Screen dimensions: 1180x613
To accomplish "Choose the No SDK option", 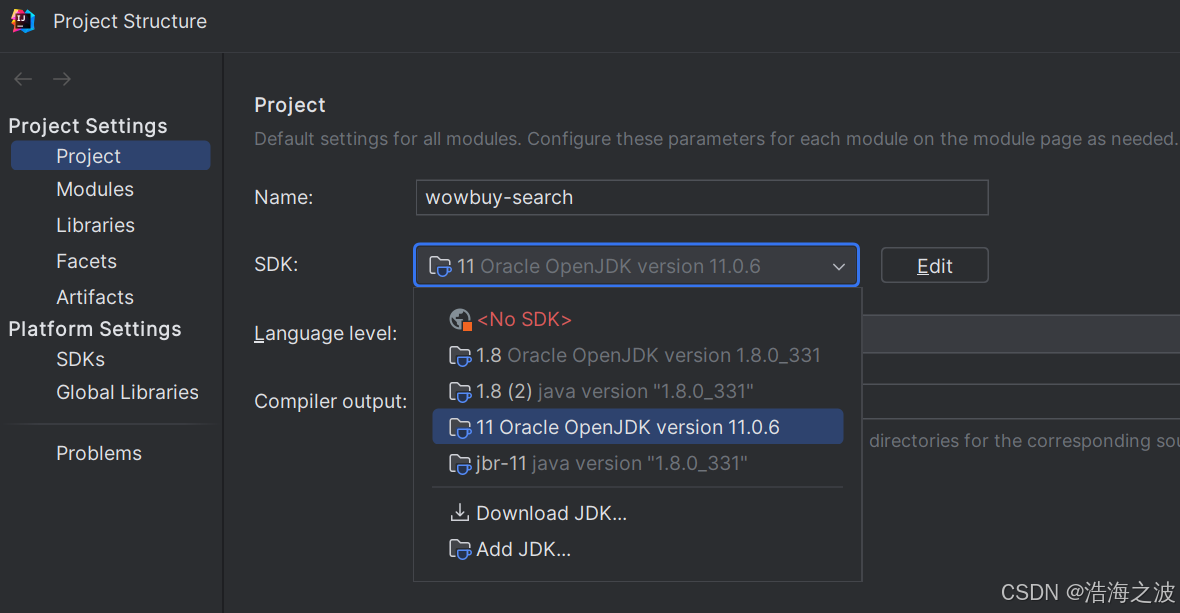I will (524, 319).
